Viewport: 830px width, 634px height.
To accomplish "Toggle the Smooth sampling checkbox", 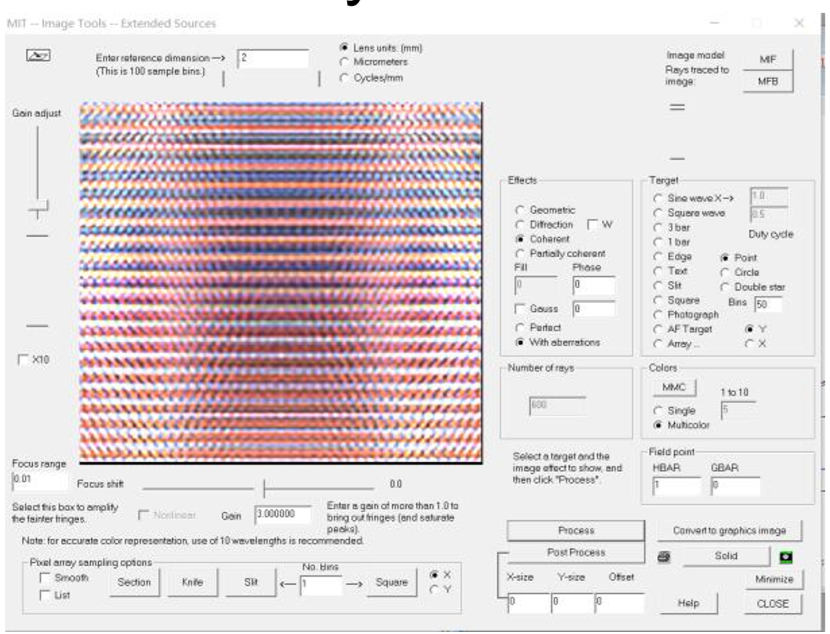I will 44,578.
